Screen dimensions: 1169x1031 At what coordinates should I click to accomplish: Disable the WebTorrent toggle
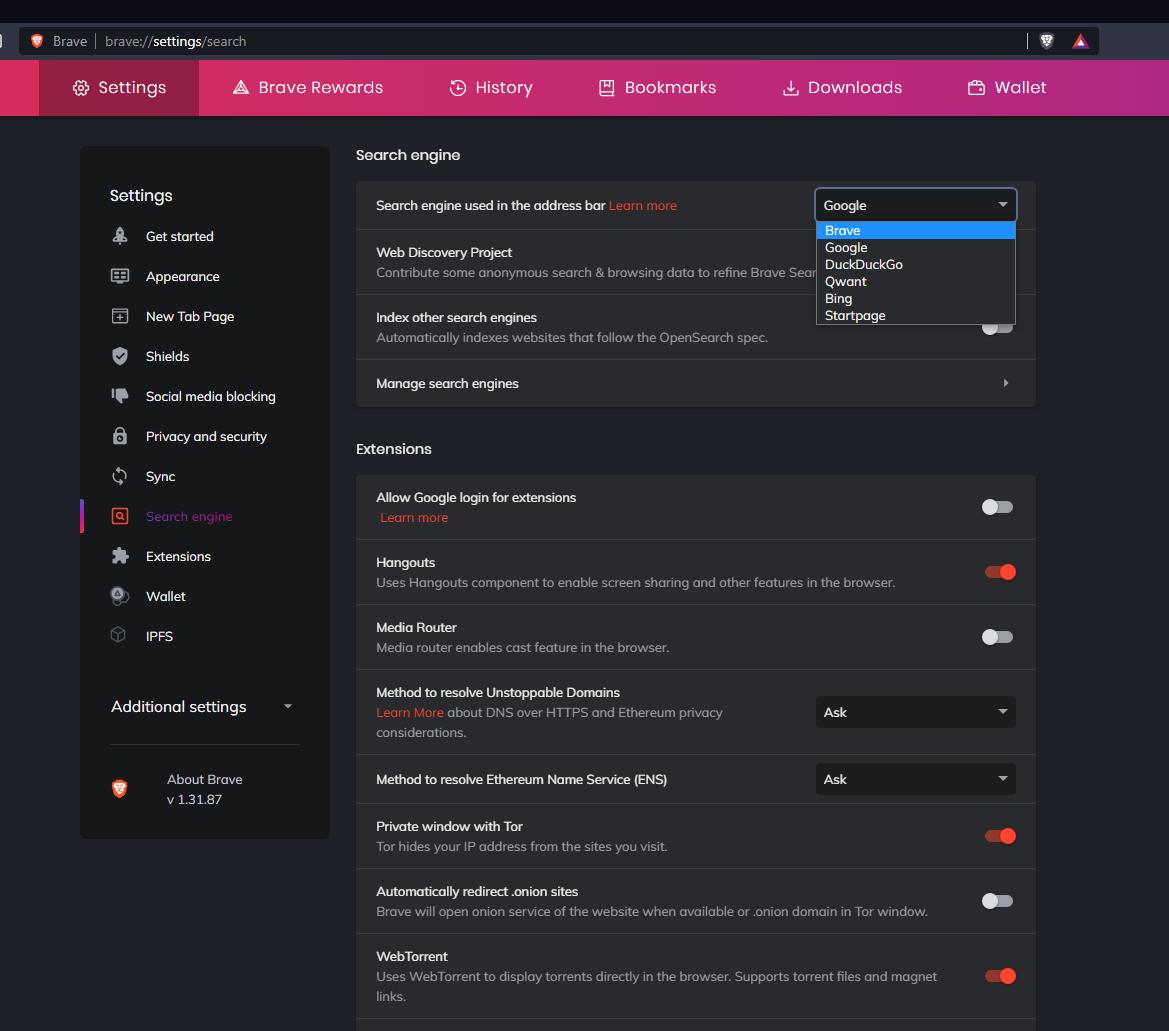pos(1000,977)
